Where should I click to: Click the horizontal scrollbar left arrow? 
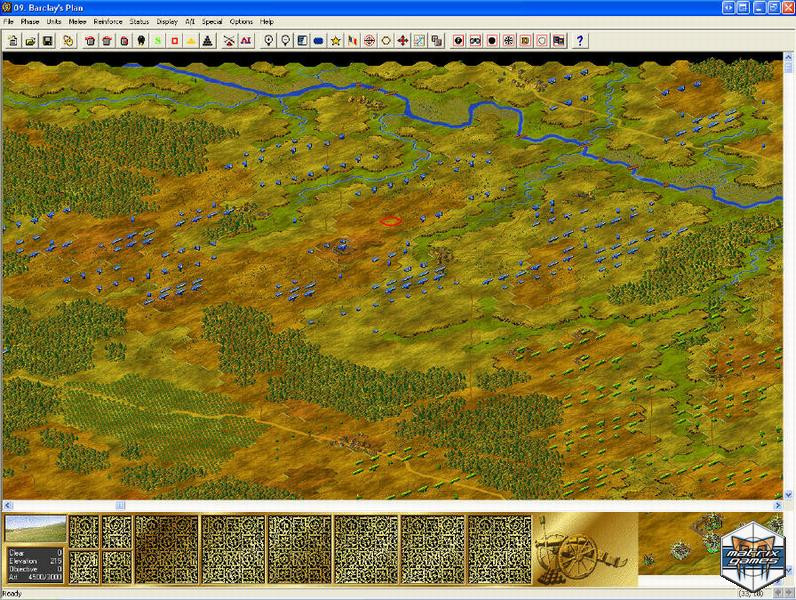point(7,505)
